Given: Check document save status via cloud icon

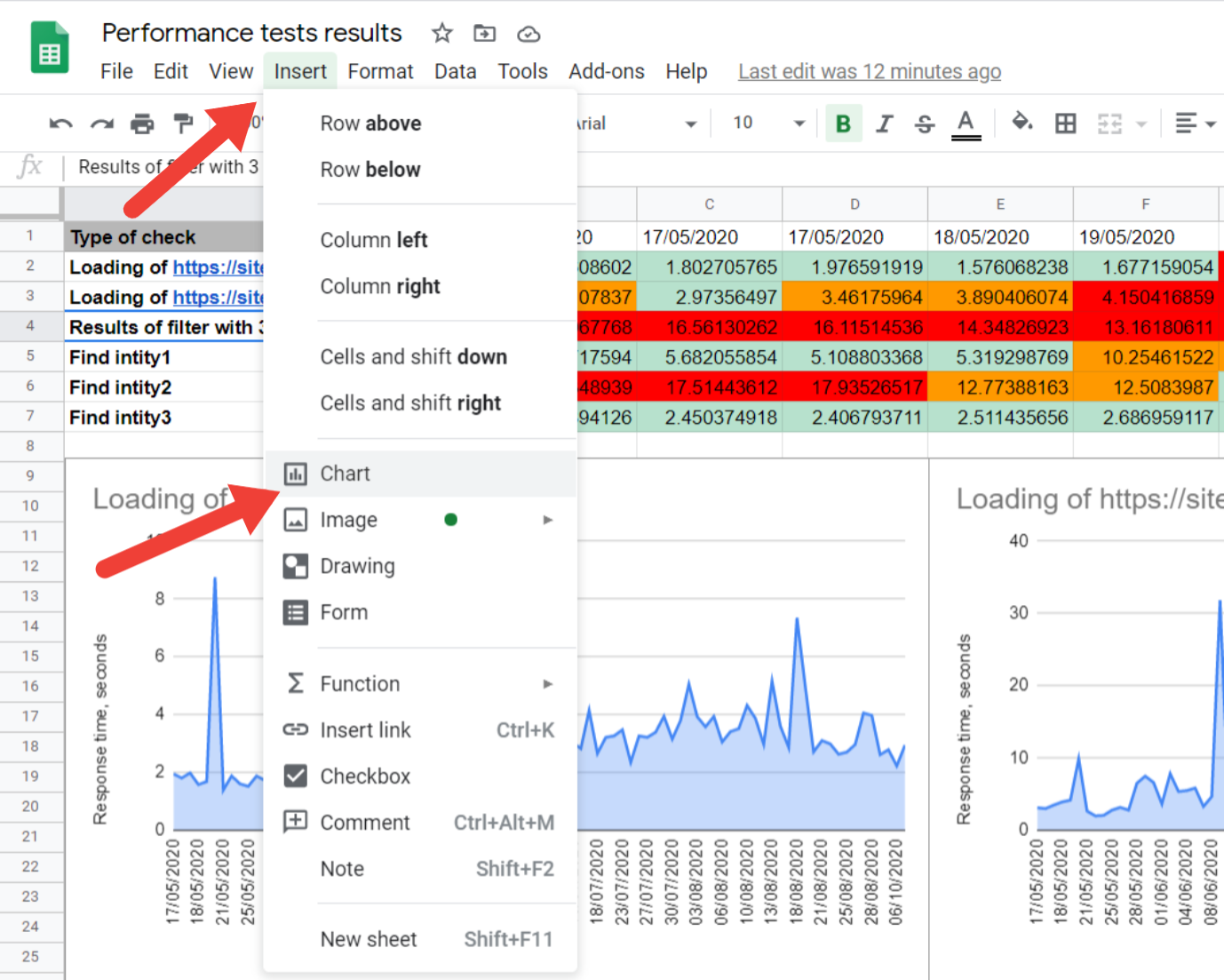Looking at the screenshot, I should pos(528,33).
